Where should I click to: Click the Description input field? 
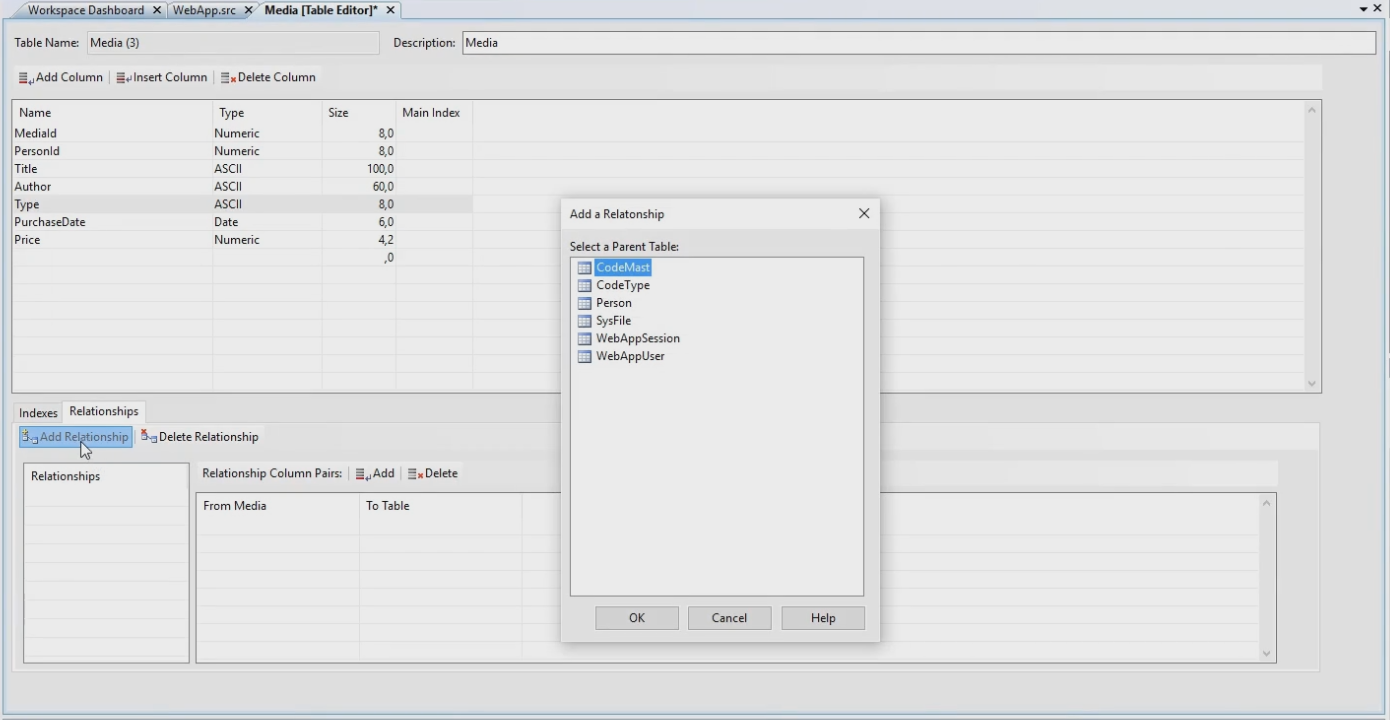pos(918,43)
